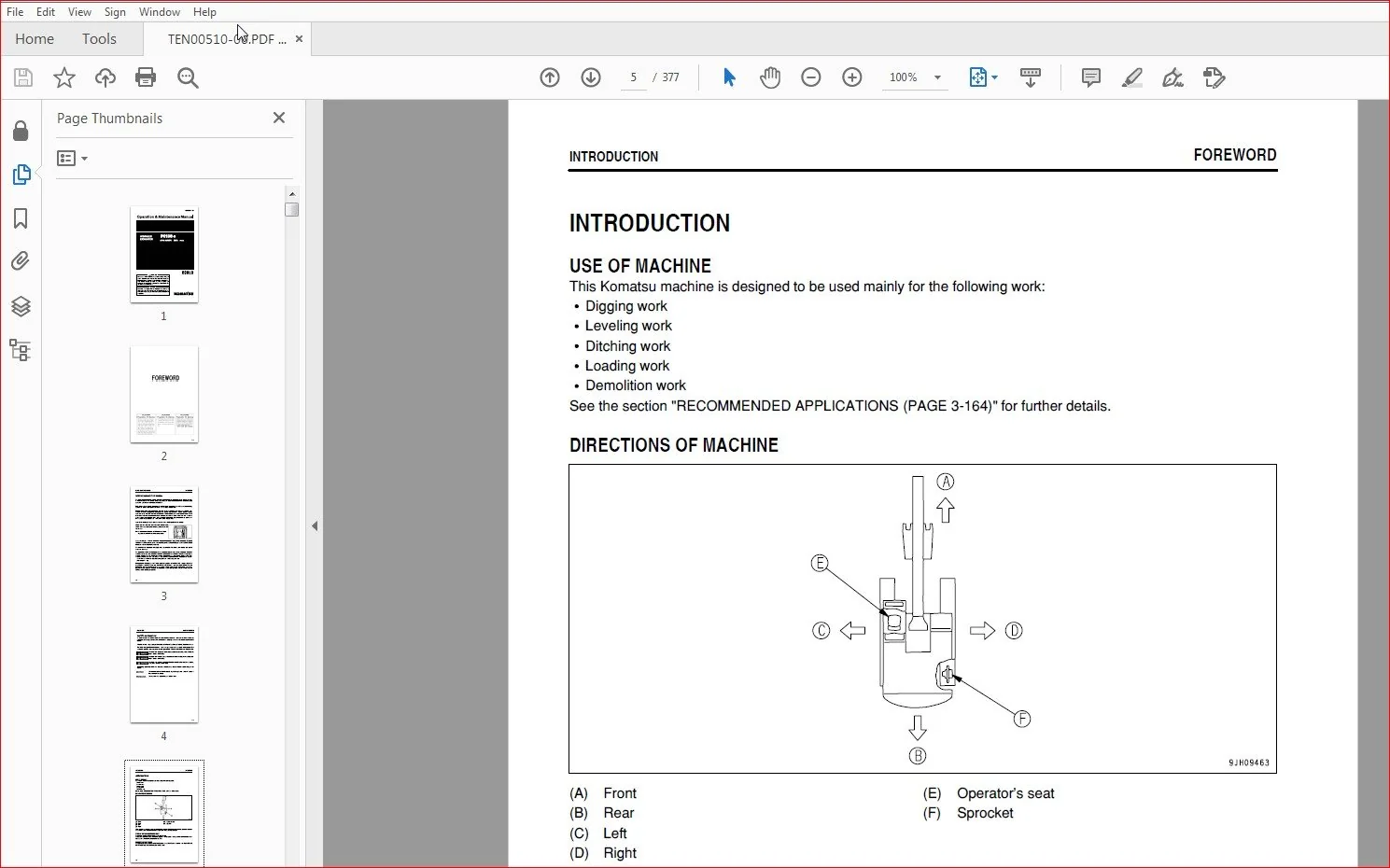Click the USE OF MACHINE heading
Viewport: 1390px width, 868px height.
click(640, 266)
